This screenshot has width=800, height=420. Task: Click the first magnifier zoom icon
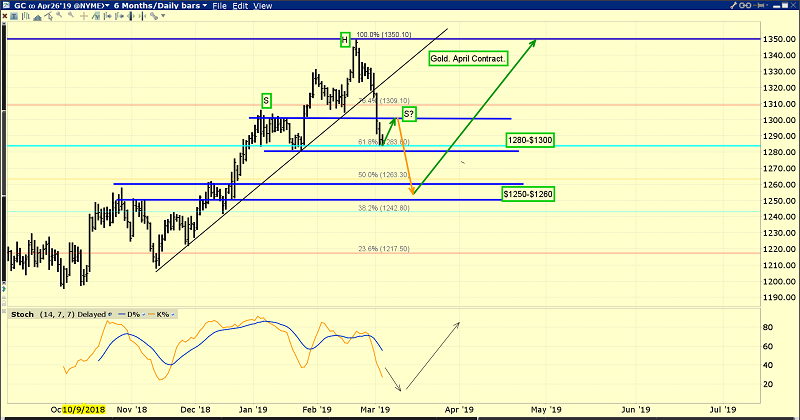[59, 15]
